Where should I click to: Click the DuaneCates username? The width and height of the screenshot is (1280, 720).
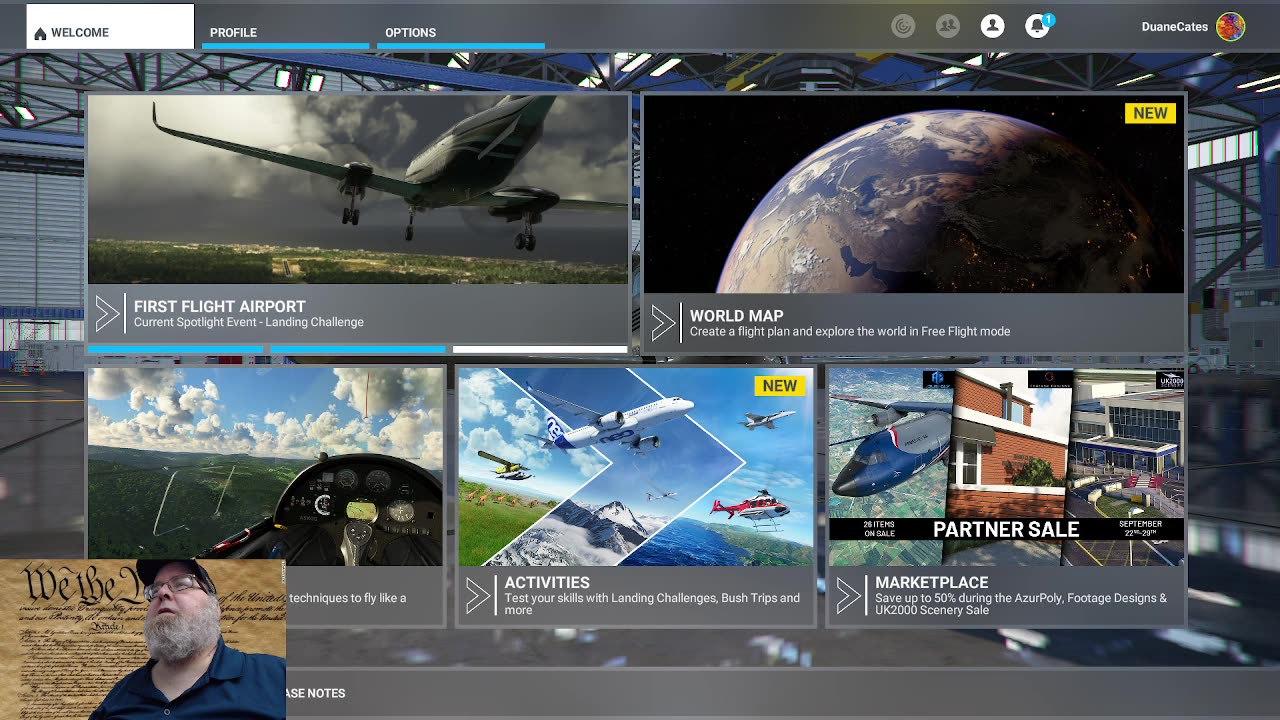(x=1174, y=27)
